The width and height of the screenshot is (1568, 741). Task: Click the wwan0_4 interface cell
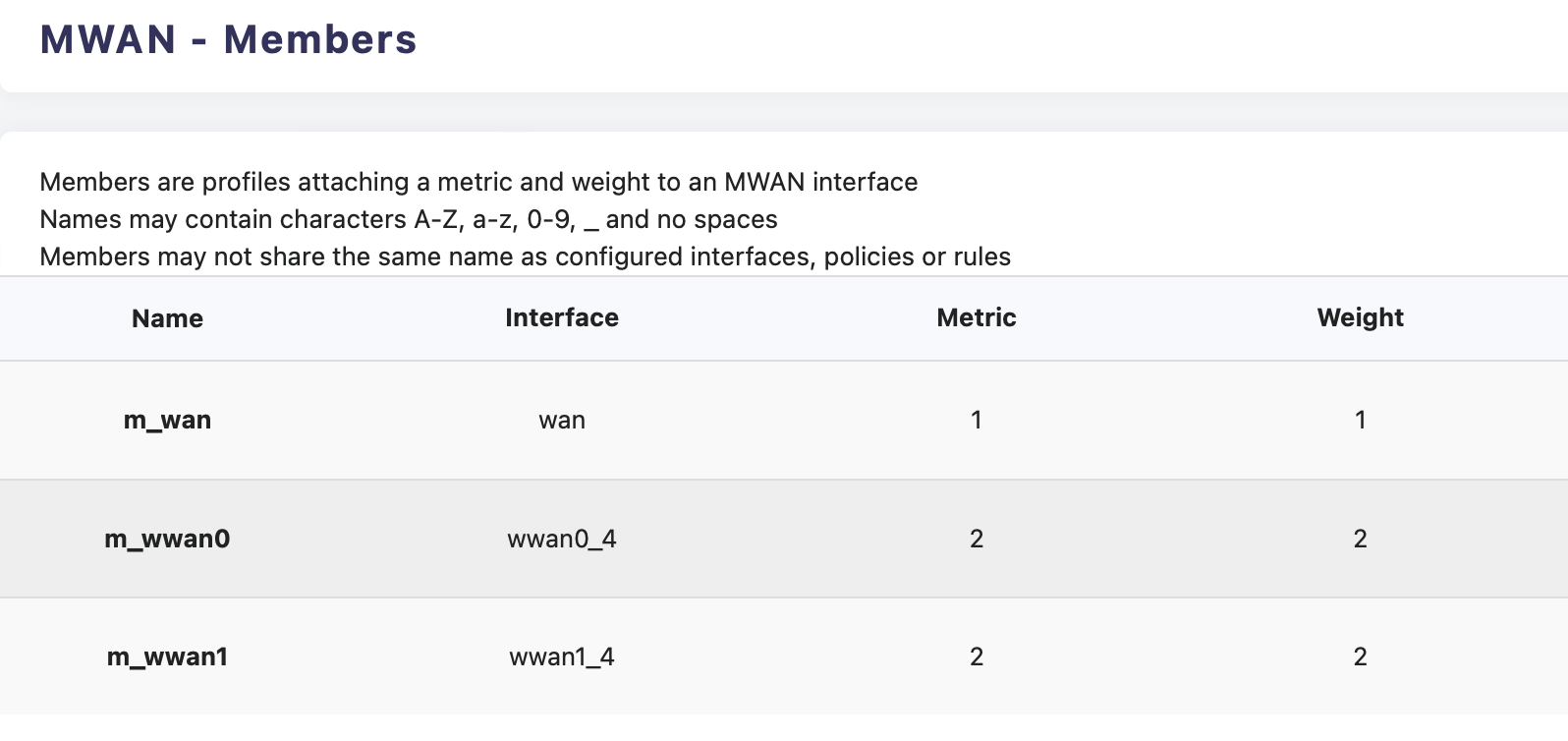[x=562, y=539]
